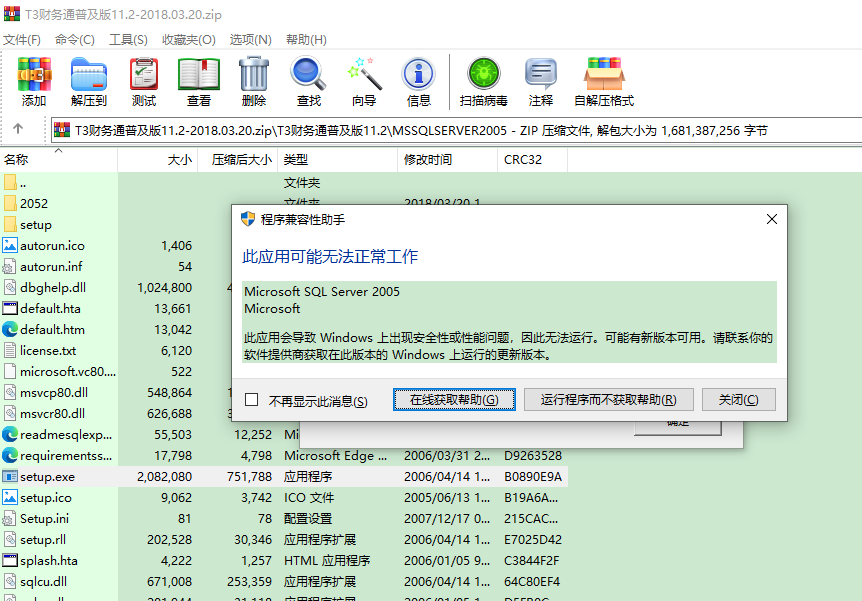Viewport: 862px width, 601px height.
Task: Click the 运行程序而不获取帮助(R) button
Action: (609, 400)
